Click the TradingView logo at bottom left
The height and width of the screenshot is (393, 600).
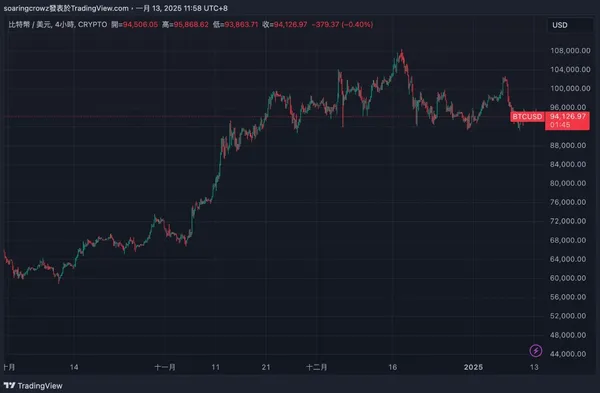[x=33, y=385]
